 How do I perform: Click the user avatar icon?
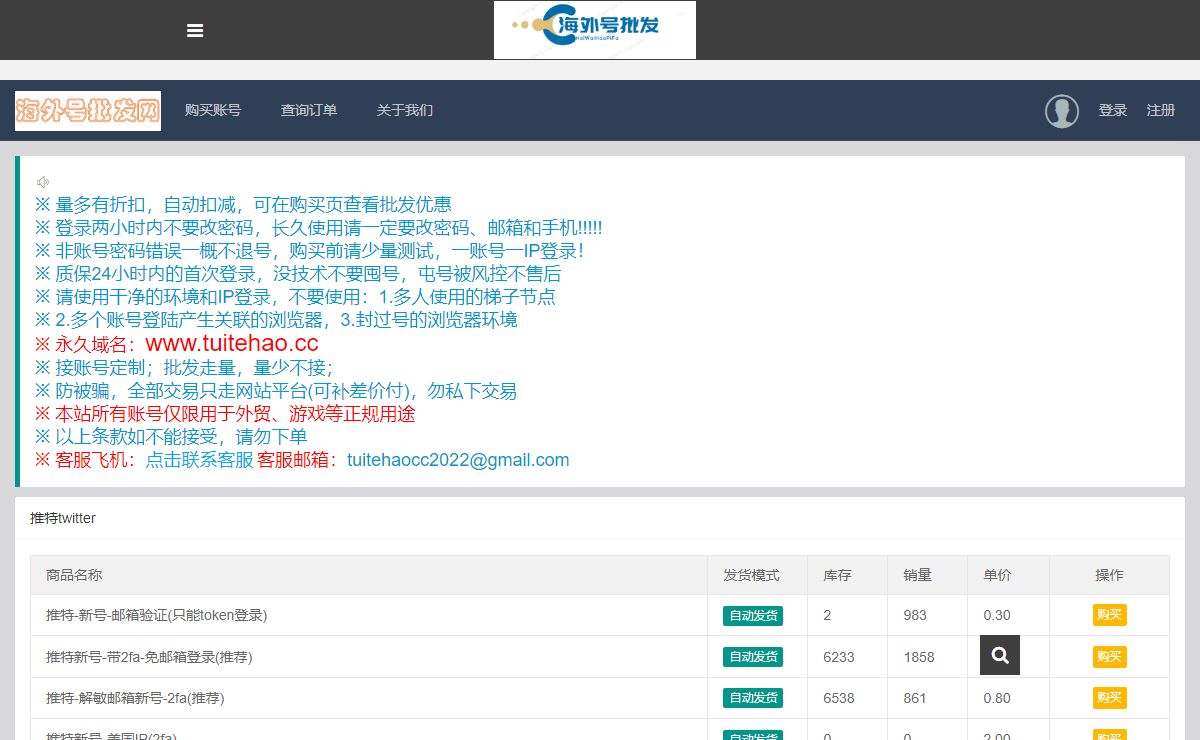coord(1062,111)
